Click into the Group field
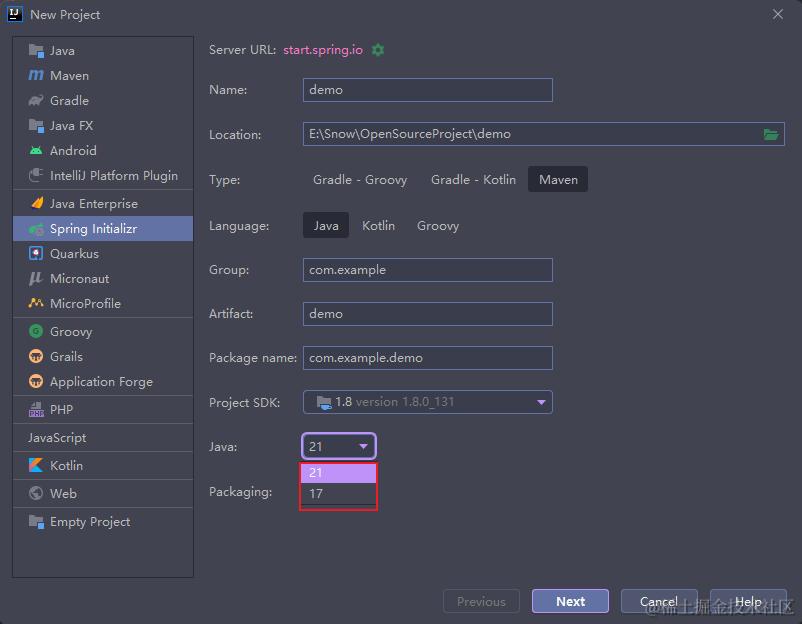This screenshot has height=624, width=802. point(428,270)
